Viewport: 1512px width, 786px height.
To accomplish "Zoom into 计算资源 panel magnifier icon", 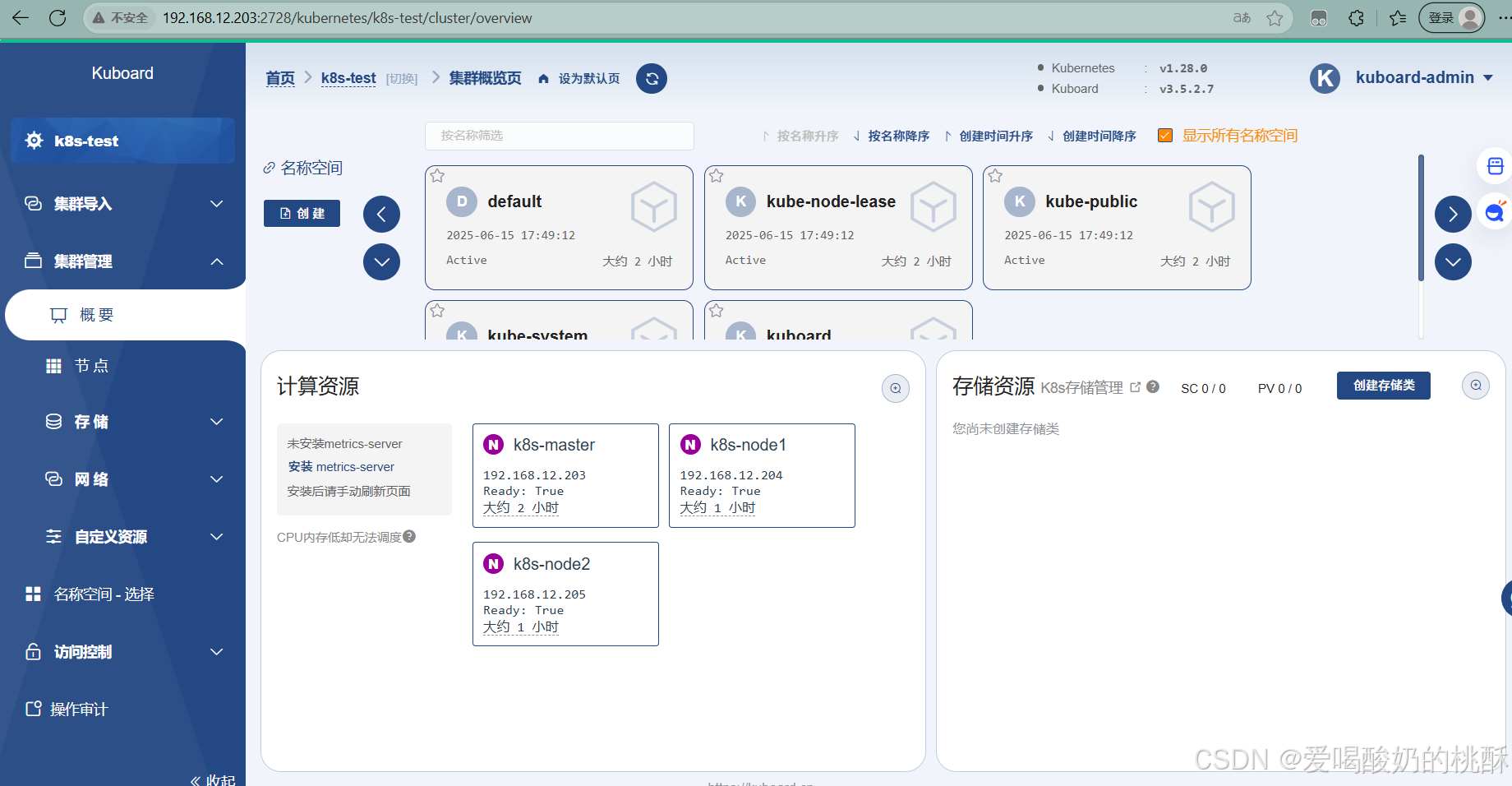I will click(x=896, y=388).
